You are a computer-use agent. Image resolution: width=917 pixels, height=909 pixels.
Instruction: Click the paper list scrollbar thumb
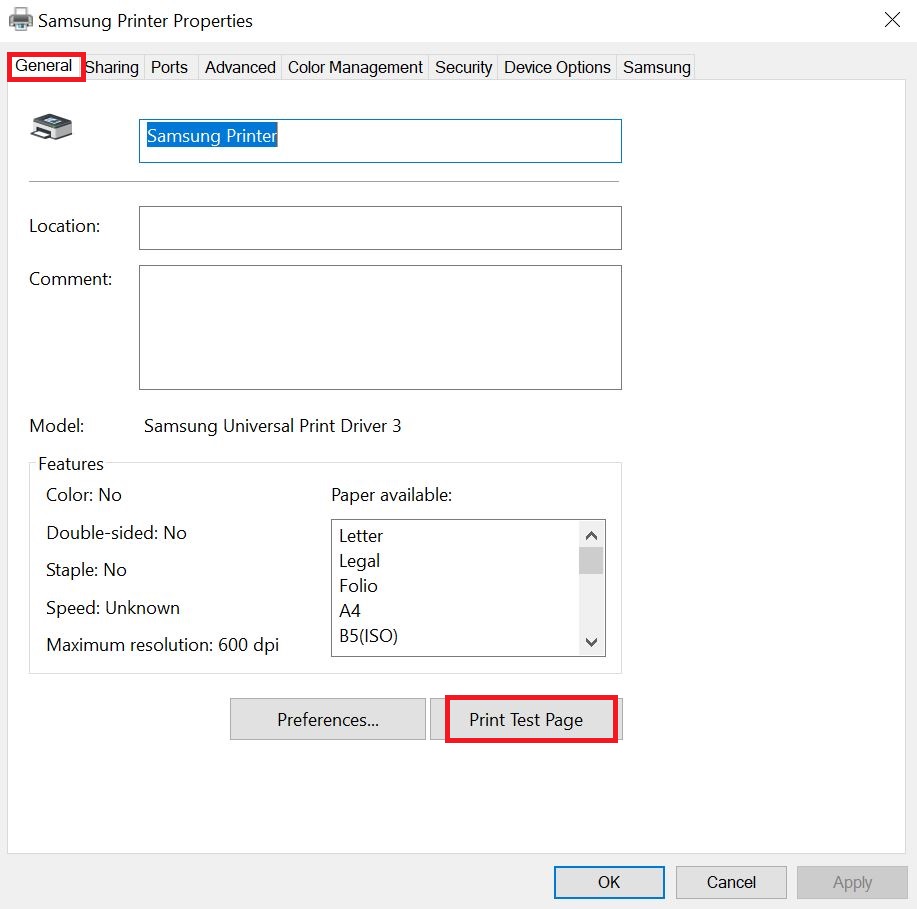pos(591,560)
